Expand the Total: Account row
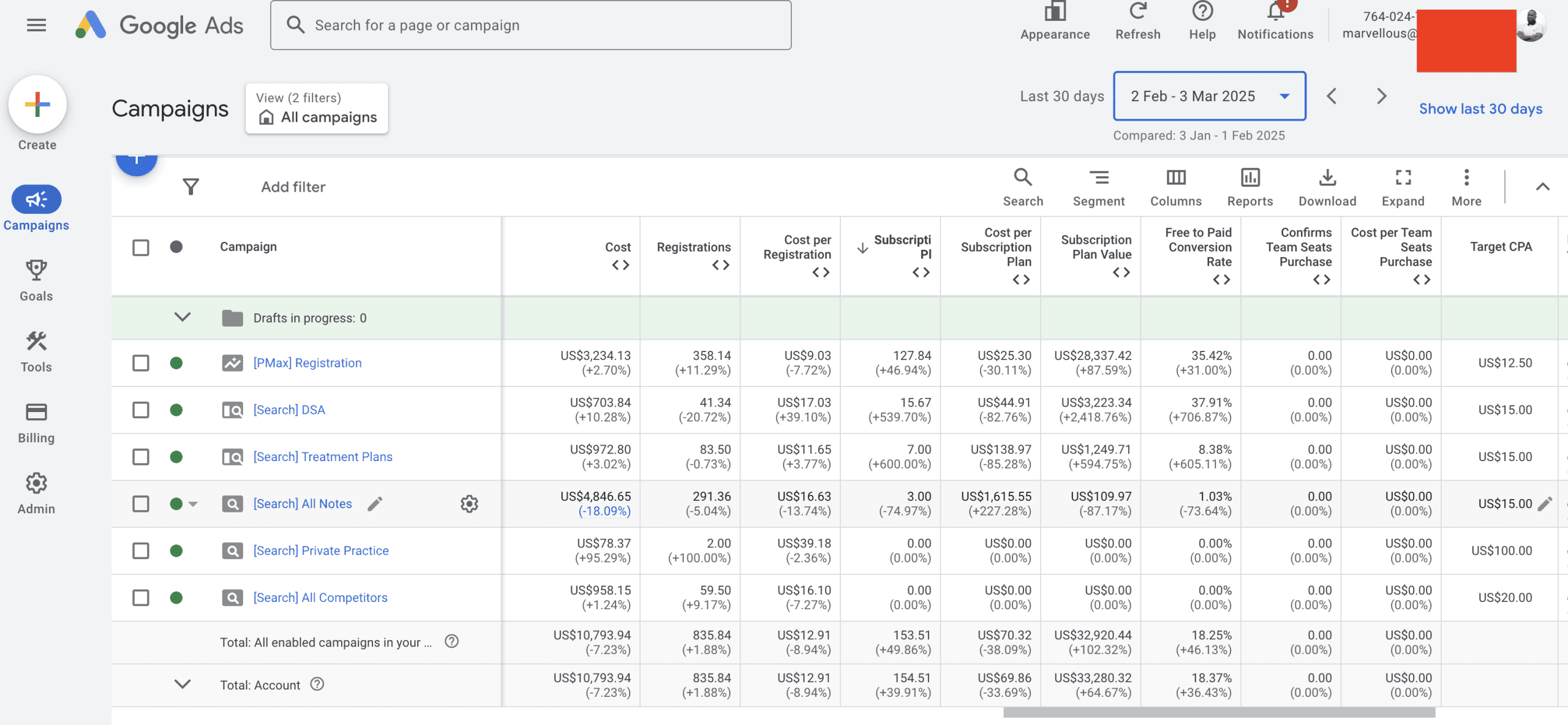 [183, 684]
